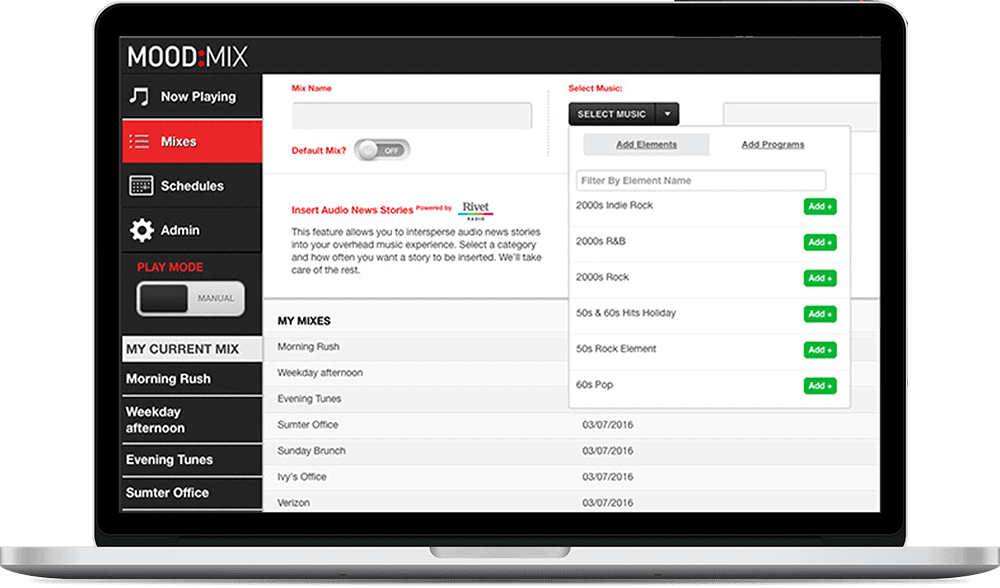Click the My Mixes heading

tap(304, 321)
